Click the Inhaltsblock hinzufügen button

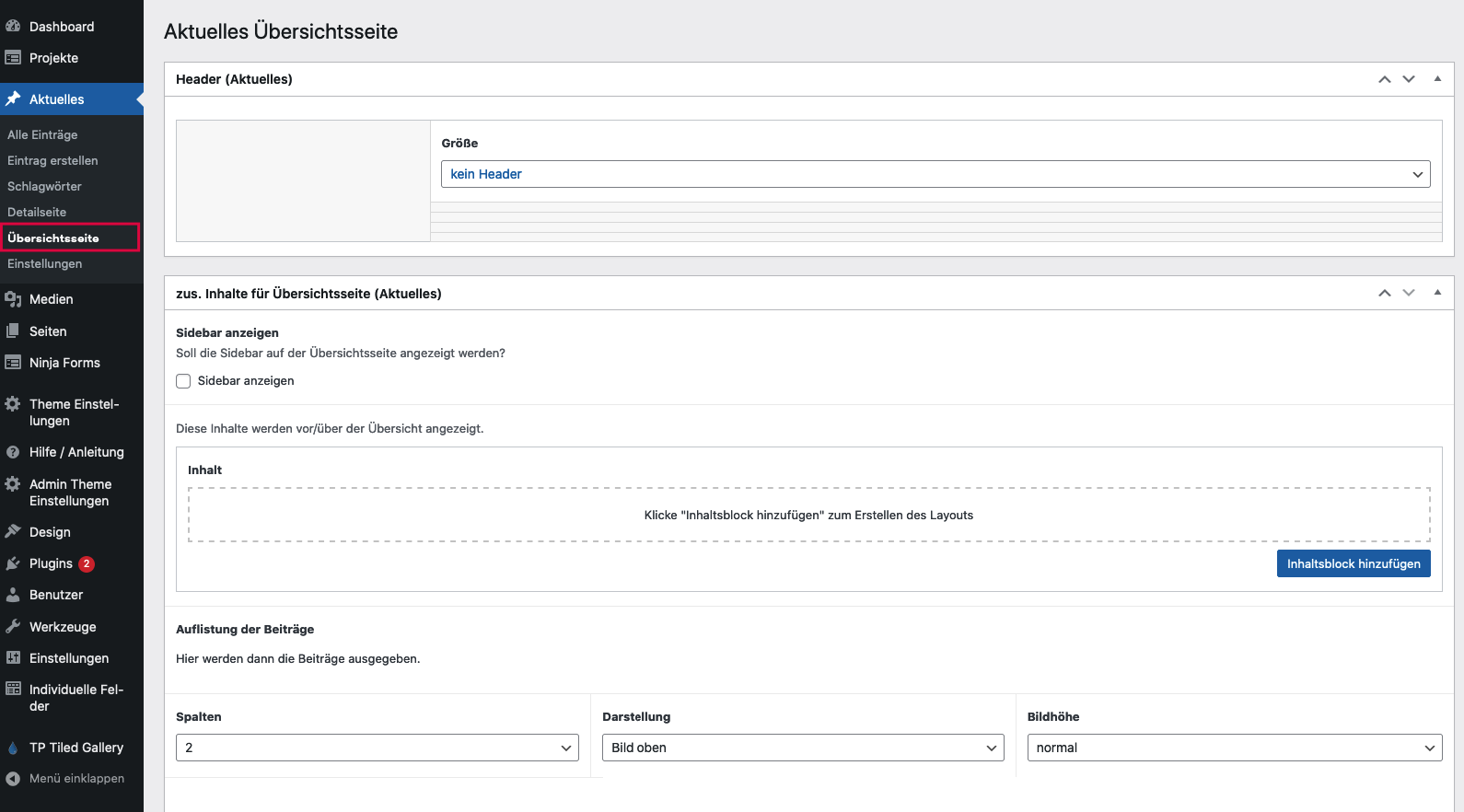click(x=1353, y=563)
